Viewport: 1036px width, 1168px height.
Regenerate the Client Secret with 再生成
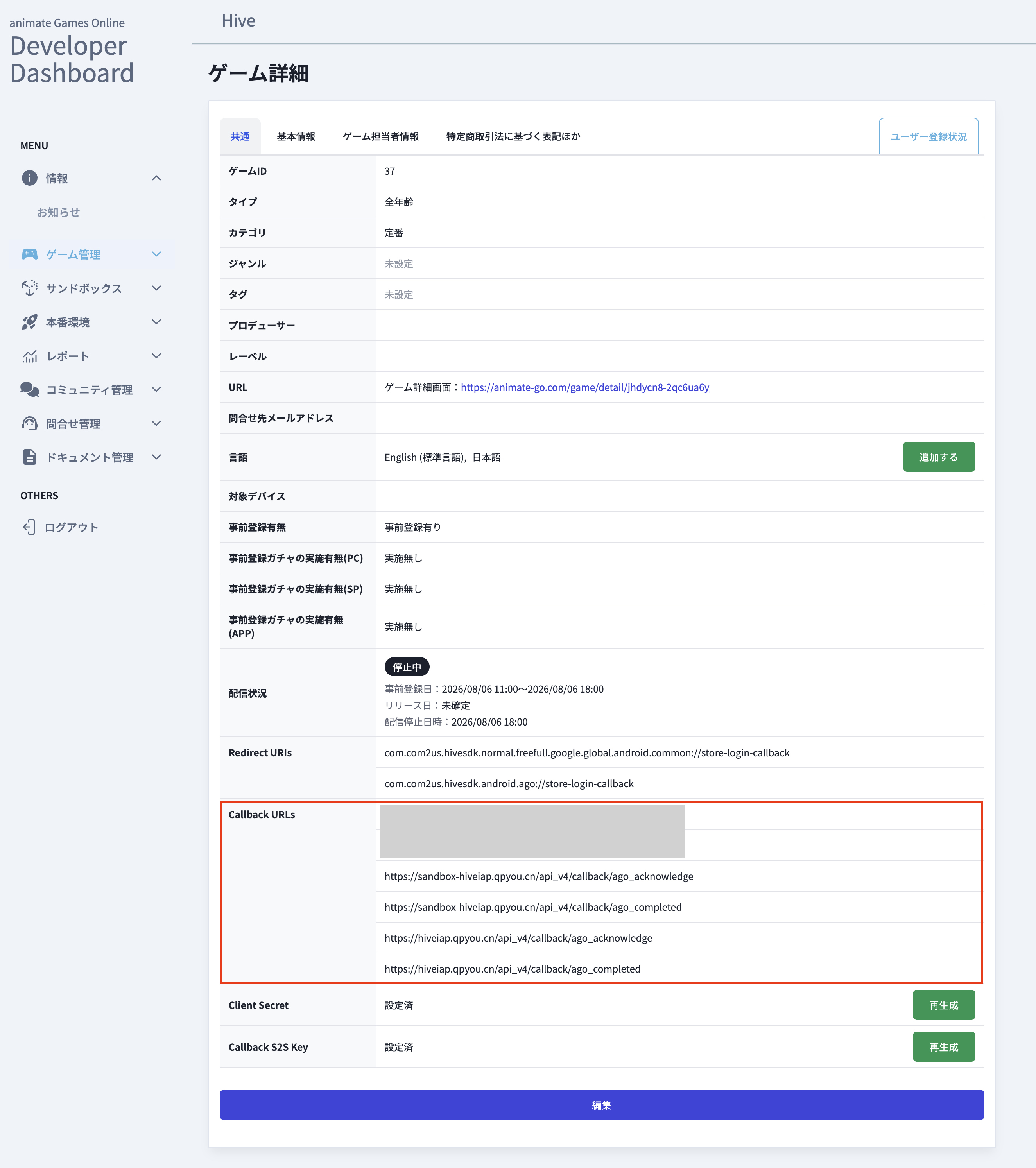(x=944, y=1005)
